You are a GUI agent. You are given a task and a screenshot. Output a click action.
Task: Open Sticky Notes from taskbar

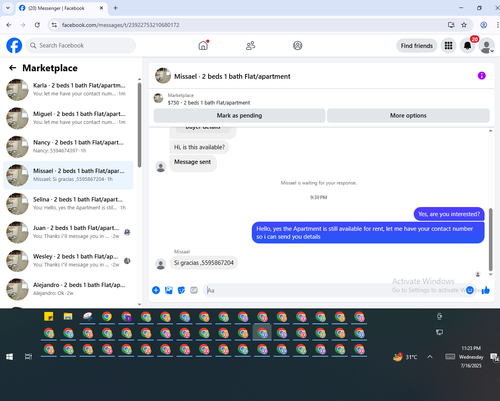click(49, 316)
